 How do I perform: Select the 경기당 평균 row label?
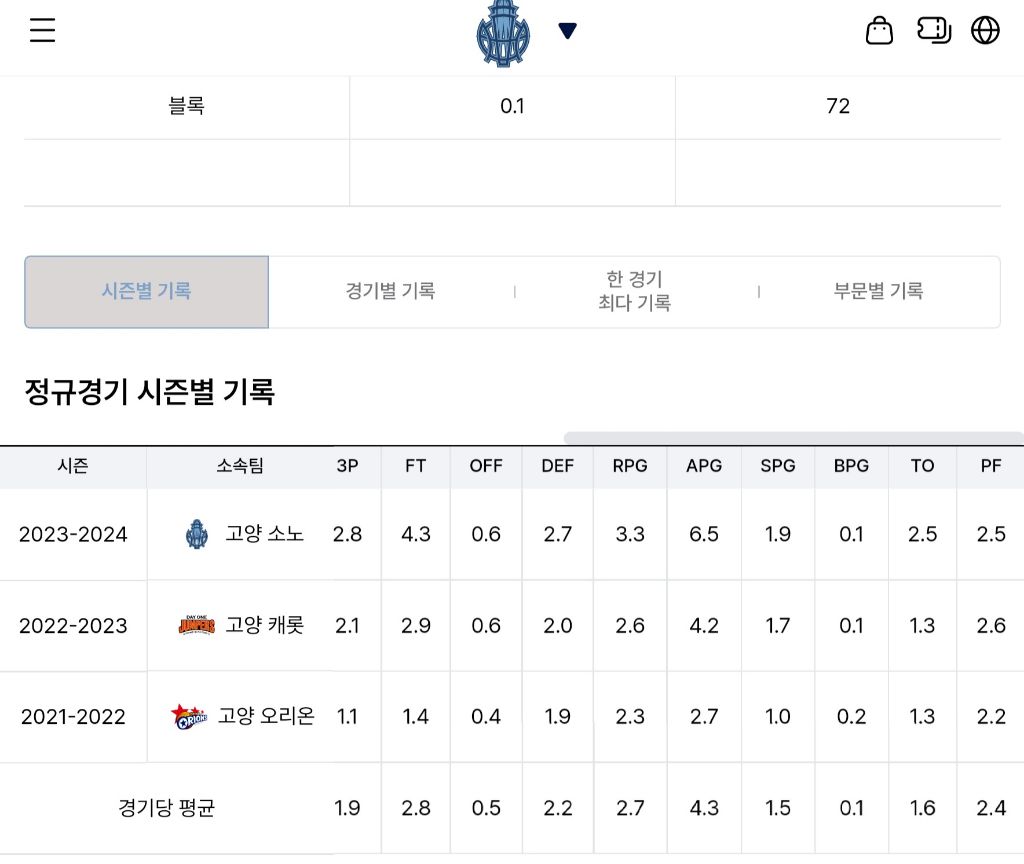[x=166, y=808]
